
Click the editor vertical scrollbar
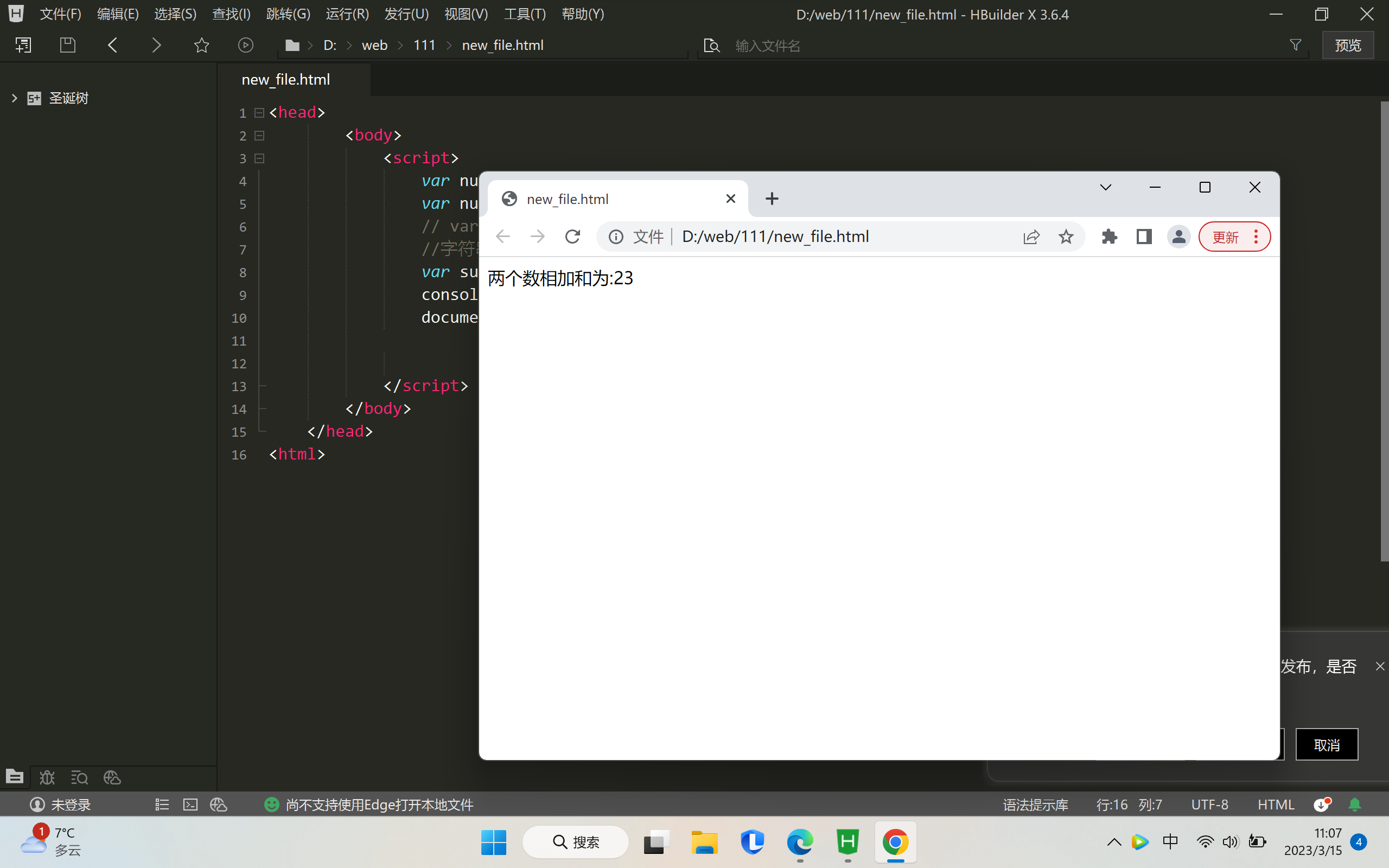(1384, 331)
